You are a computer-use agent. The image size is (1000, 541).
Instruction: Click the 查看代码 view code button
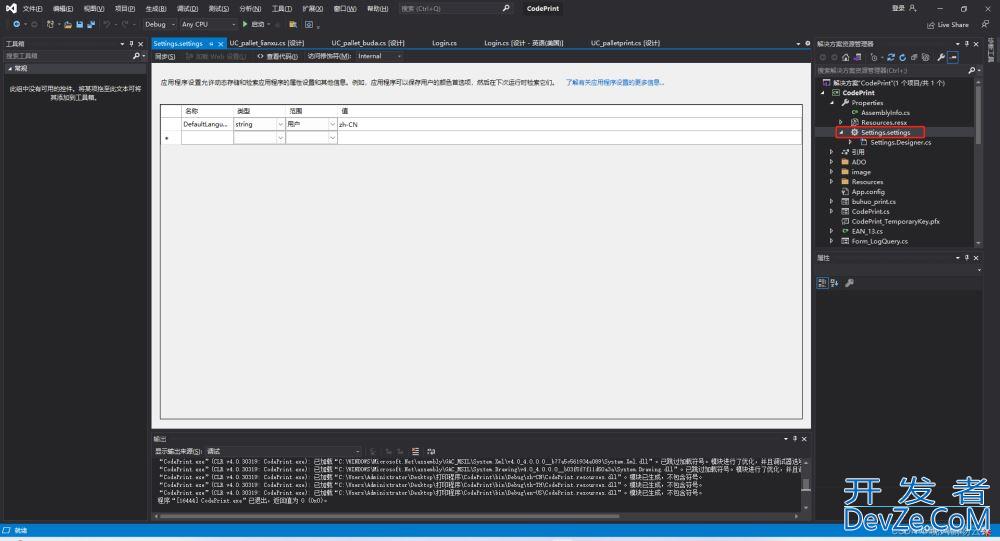[x=277, y=56]
